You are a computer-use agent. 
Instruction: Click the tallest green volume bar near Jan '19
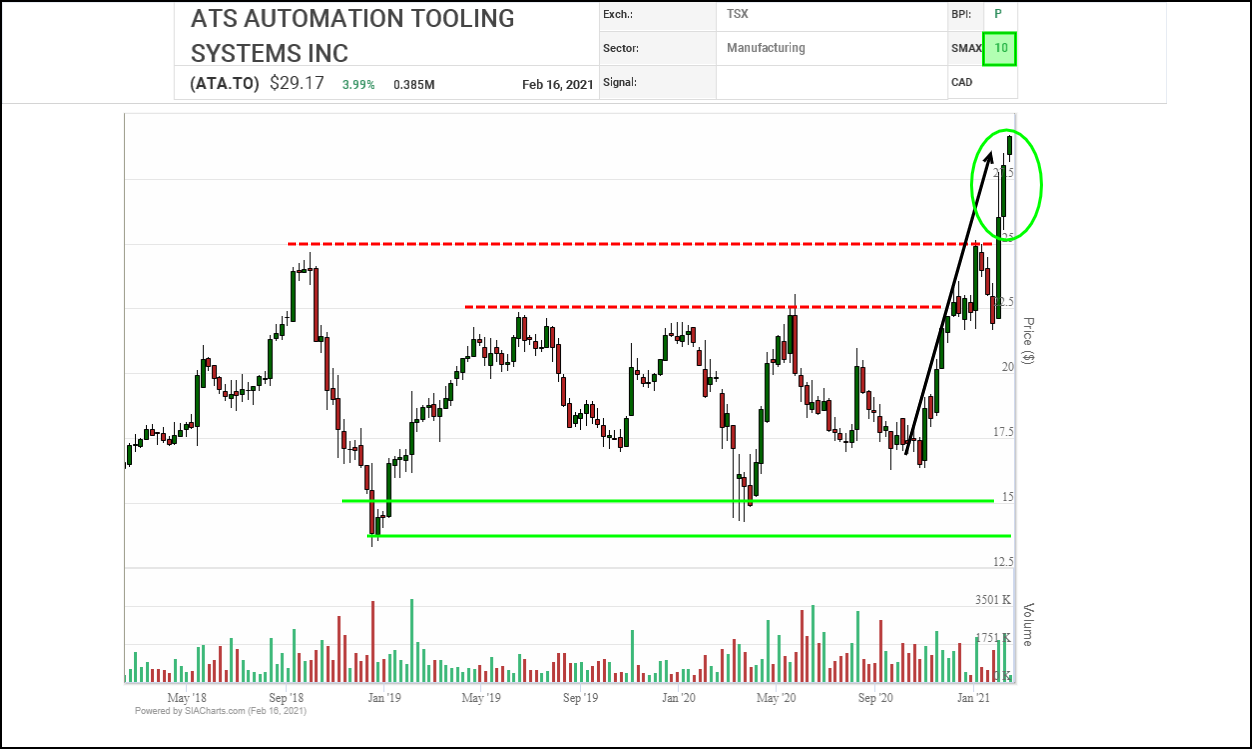[x=411, y=640]
